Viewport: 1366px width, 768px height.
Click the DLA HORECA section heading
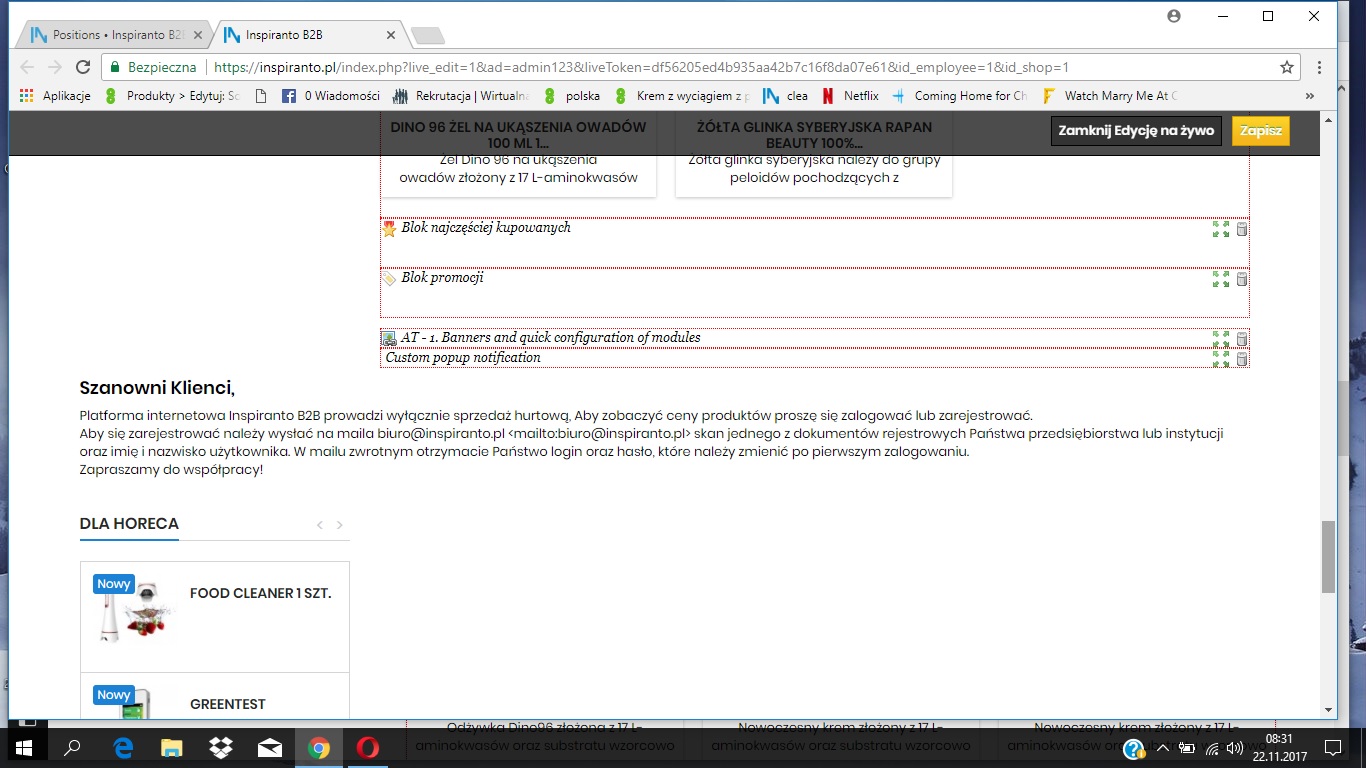click(x=129, y=524)
